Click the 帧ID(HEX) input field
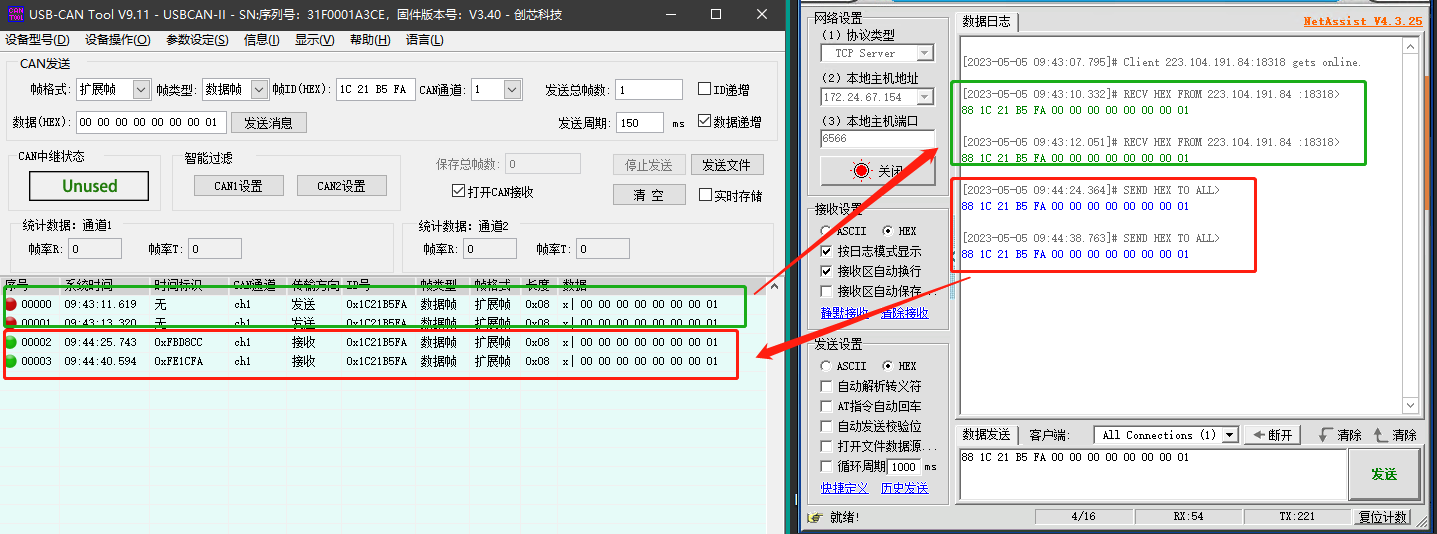Screen dimensions: 1437x534 click(375, 90)
